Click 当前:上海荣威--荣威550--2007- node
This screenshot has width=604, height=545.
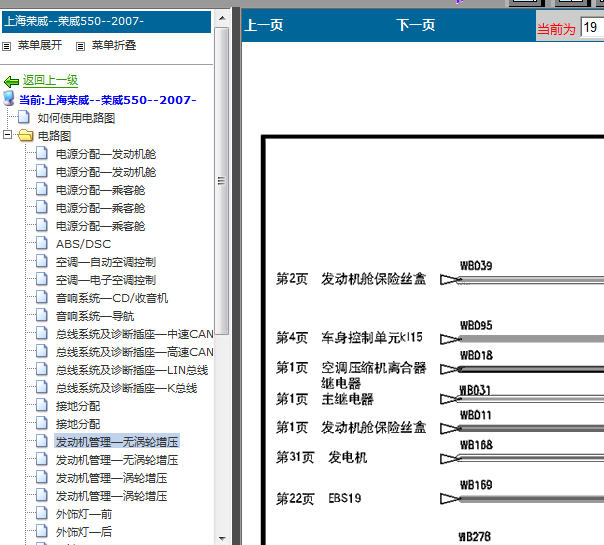coord(107,100)
